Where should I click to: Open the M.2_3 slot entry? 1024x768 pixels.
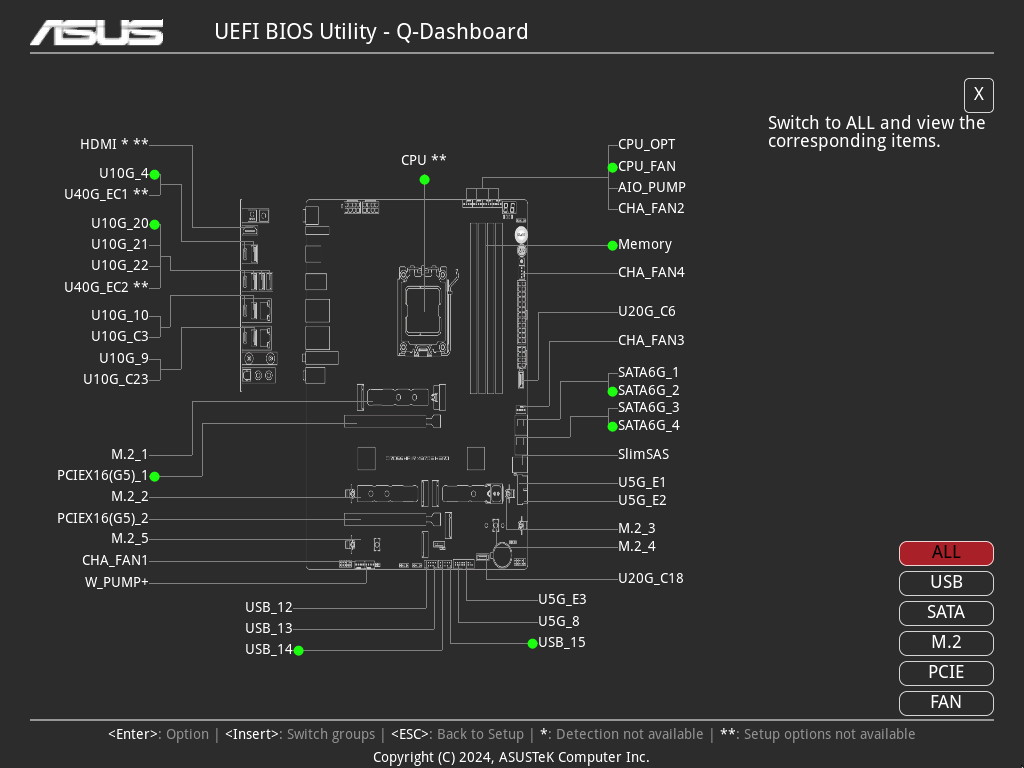(x=637, y=528)
